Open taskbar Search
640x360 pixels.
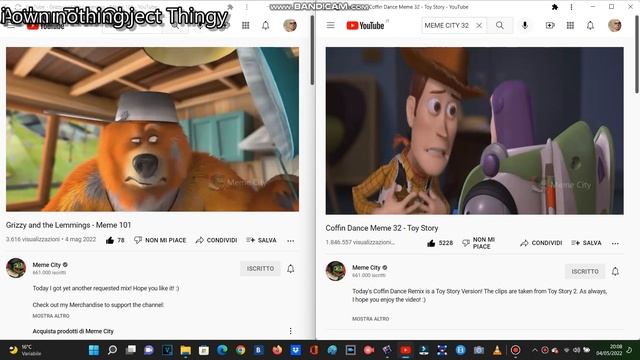coord(112,350)
